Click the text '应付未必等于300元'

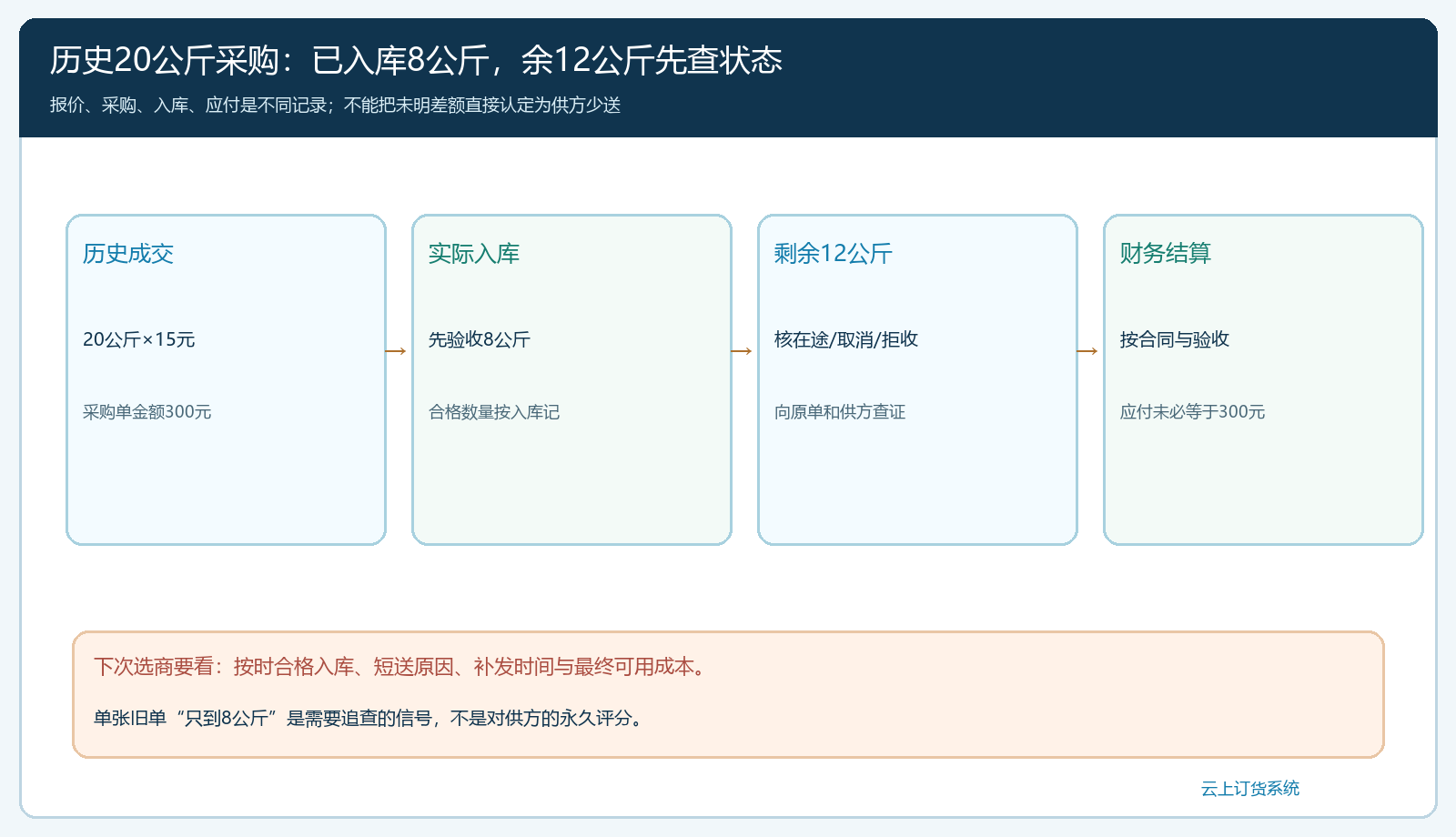coord(1193,412)
